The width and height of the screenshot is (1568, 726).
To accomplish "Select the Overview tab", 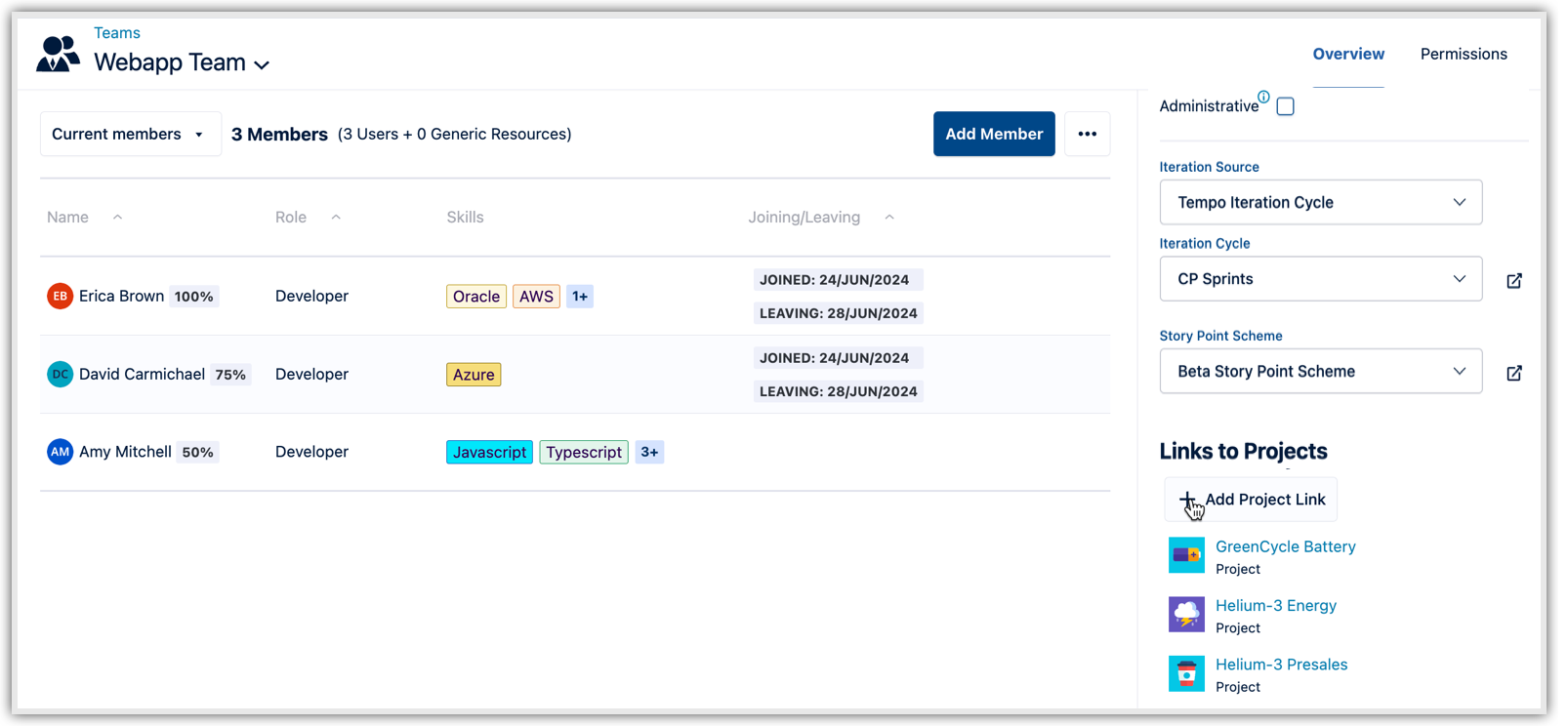I will (1347, 54).
